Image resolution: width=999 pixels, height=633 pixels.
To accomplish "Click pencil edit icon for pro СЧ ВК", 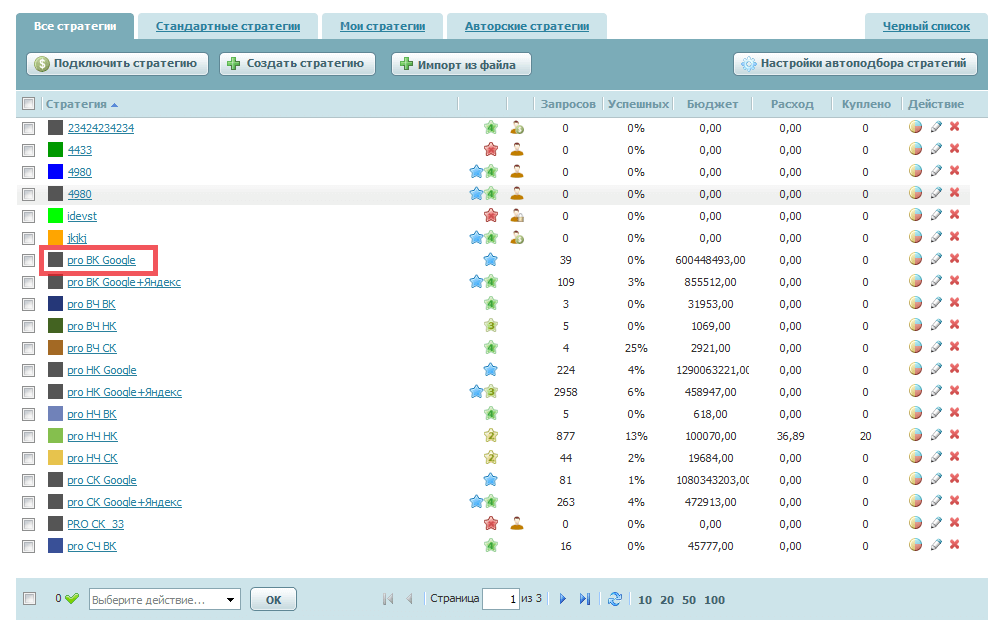I will [936, 546].
